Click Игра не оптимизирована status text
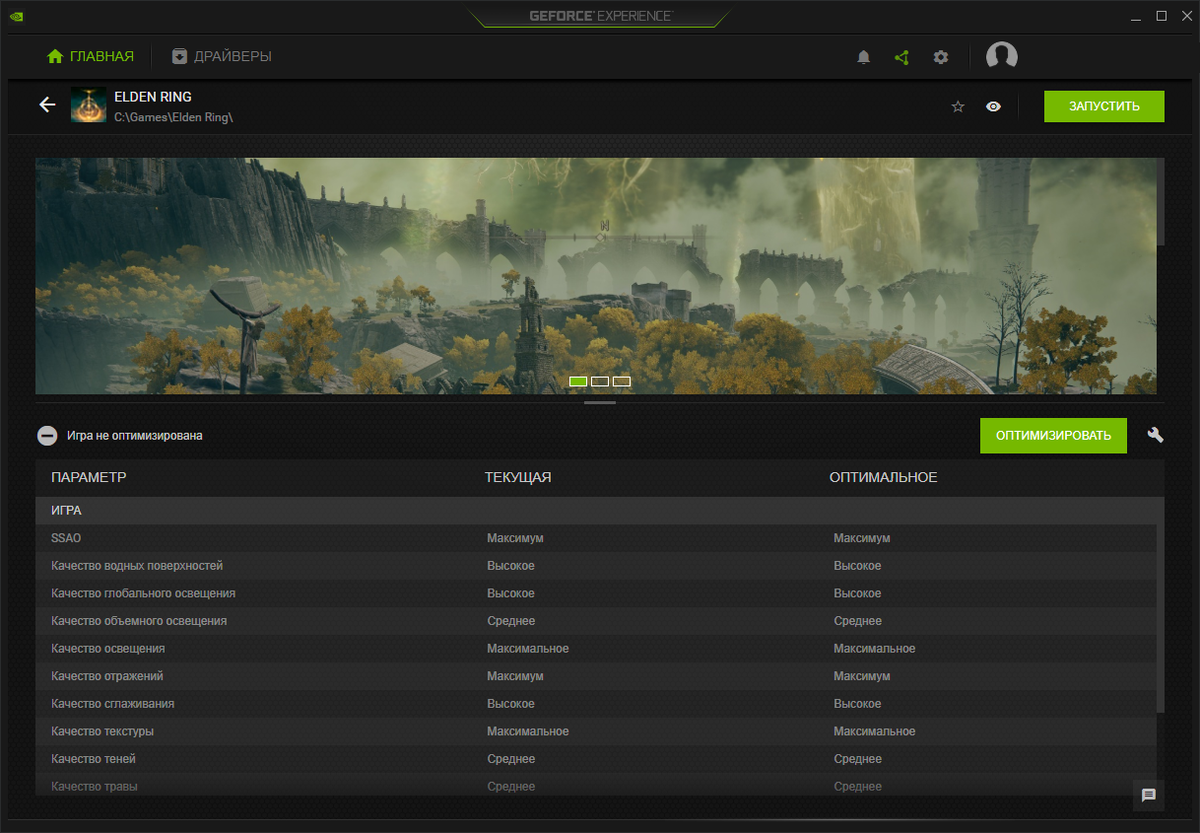This screenshot has height=833, width=1200. [x=135, y=436]
